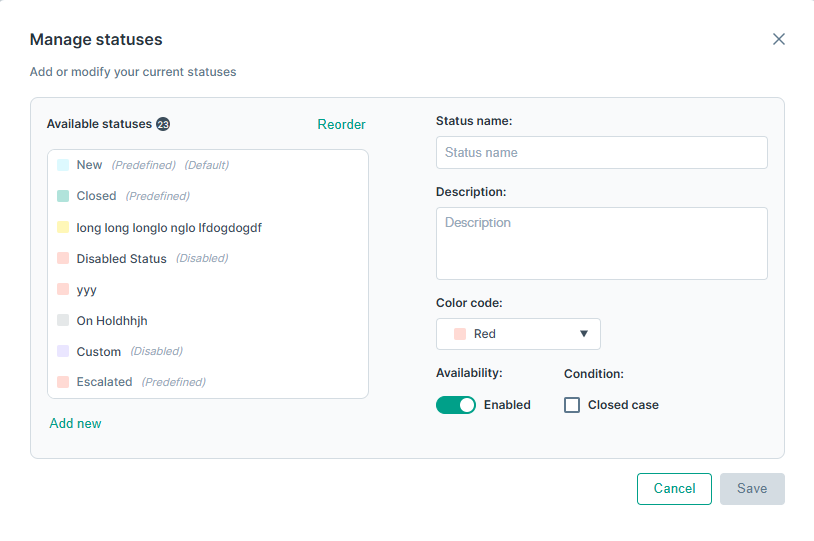This screenshot has width=814, height=541.
Task: Click the grey swatch beside On Holdhhjh
Action: tap(63, 320)
